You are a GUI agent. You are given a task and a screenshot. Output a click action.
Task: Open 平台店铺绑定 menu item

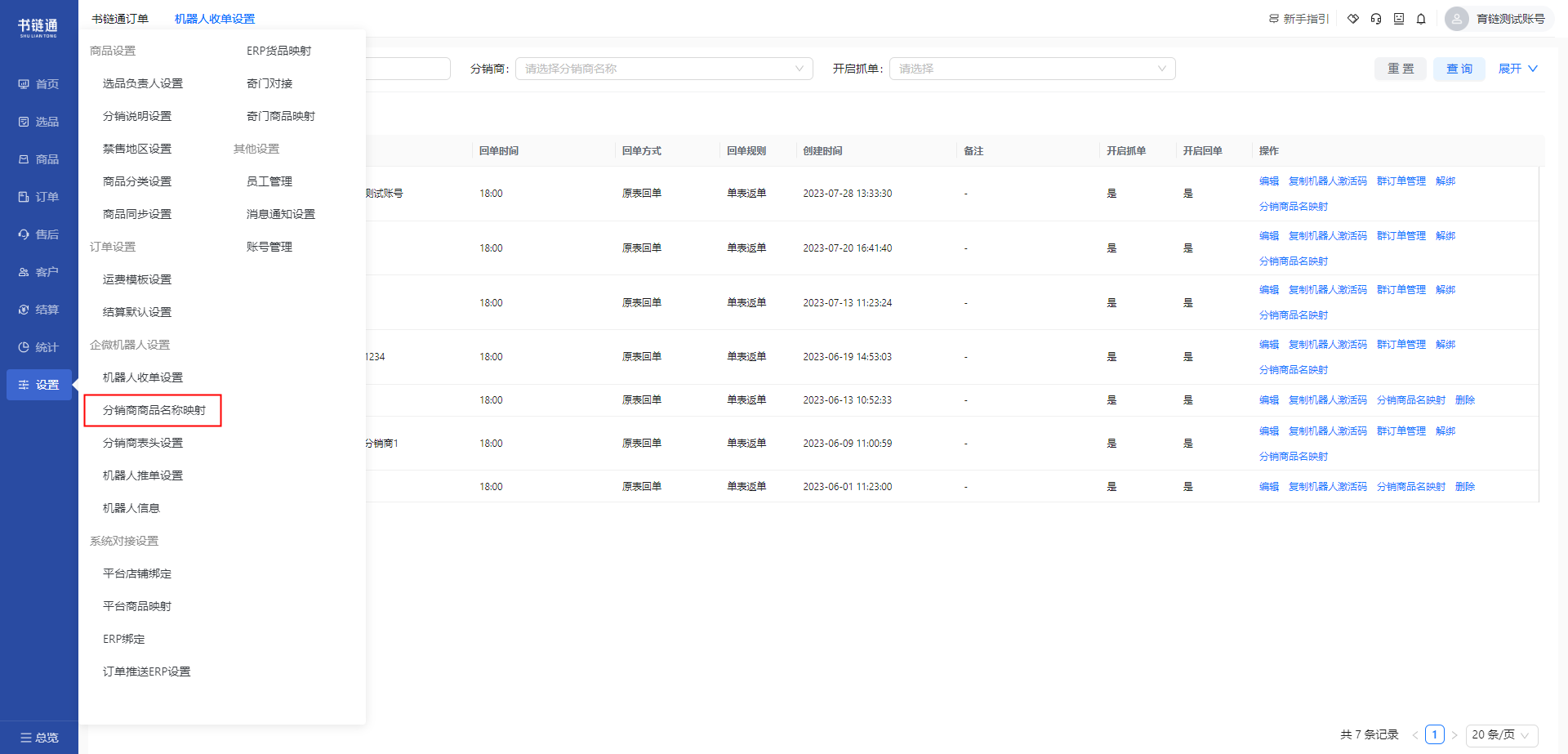coord(137,573)
